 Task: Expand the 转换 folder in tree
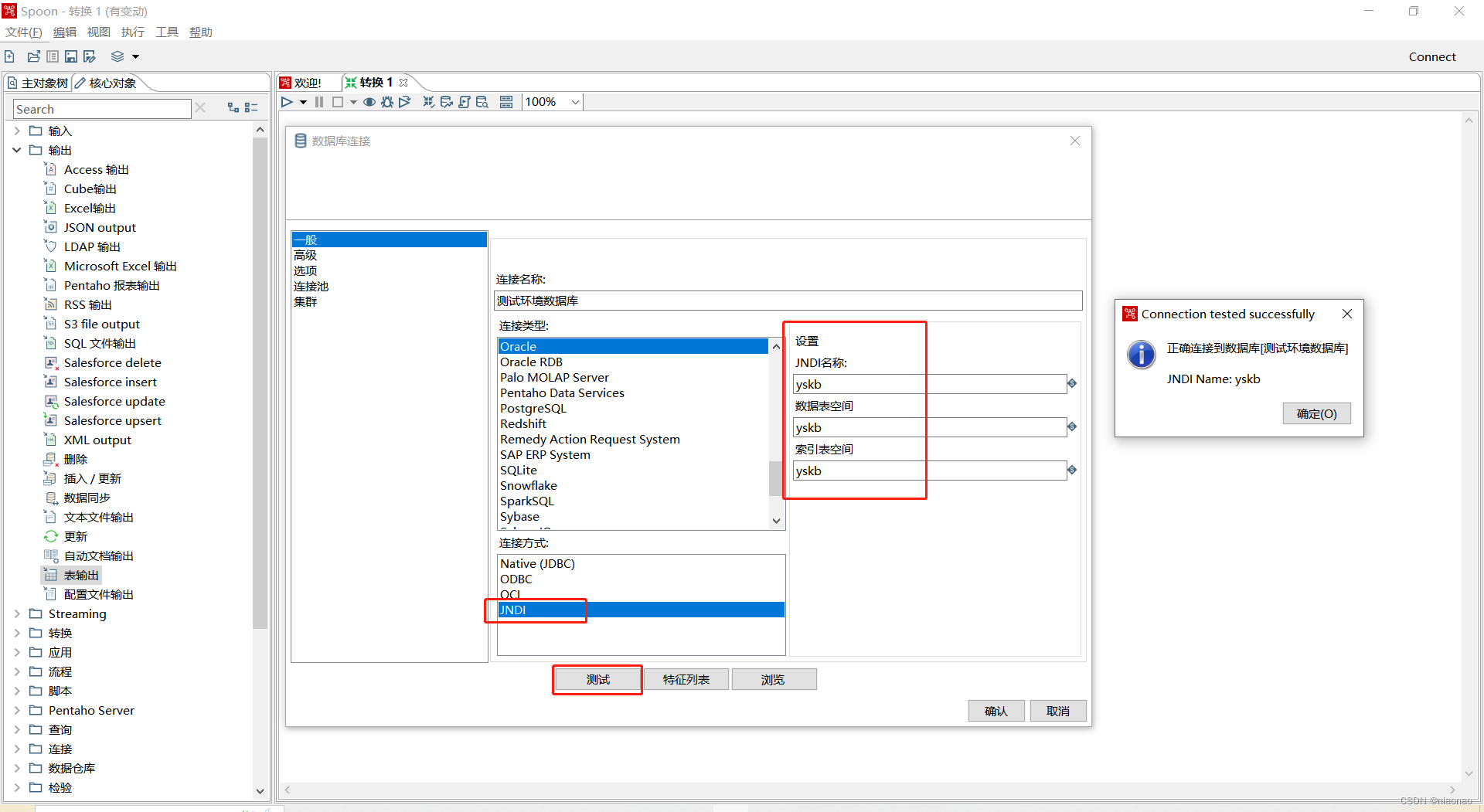(17, 633)
